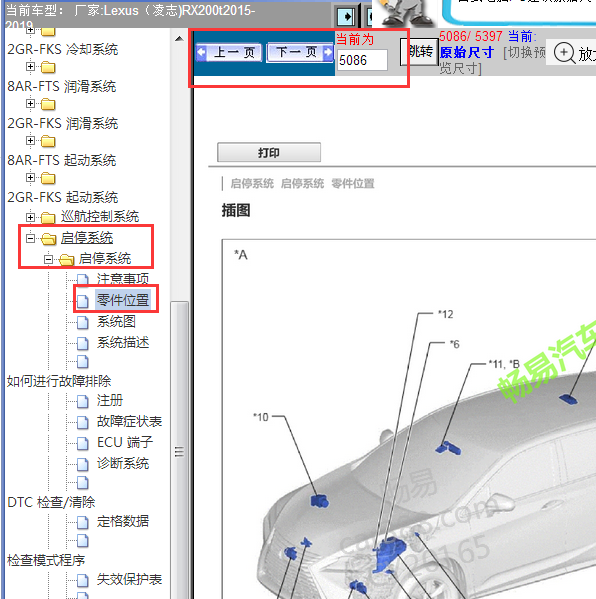Click the folder icon under 8AR-FTS 起动系统
This screenshot has width=596, height=599.
pyautogui.click(x=48, y=178)
